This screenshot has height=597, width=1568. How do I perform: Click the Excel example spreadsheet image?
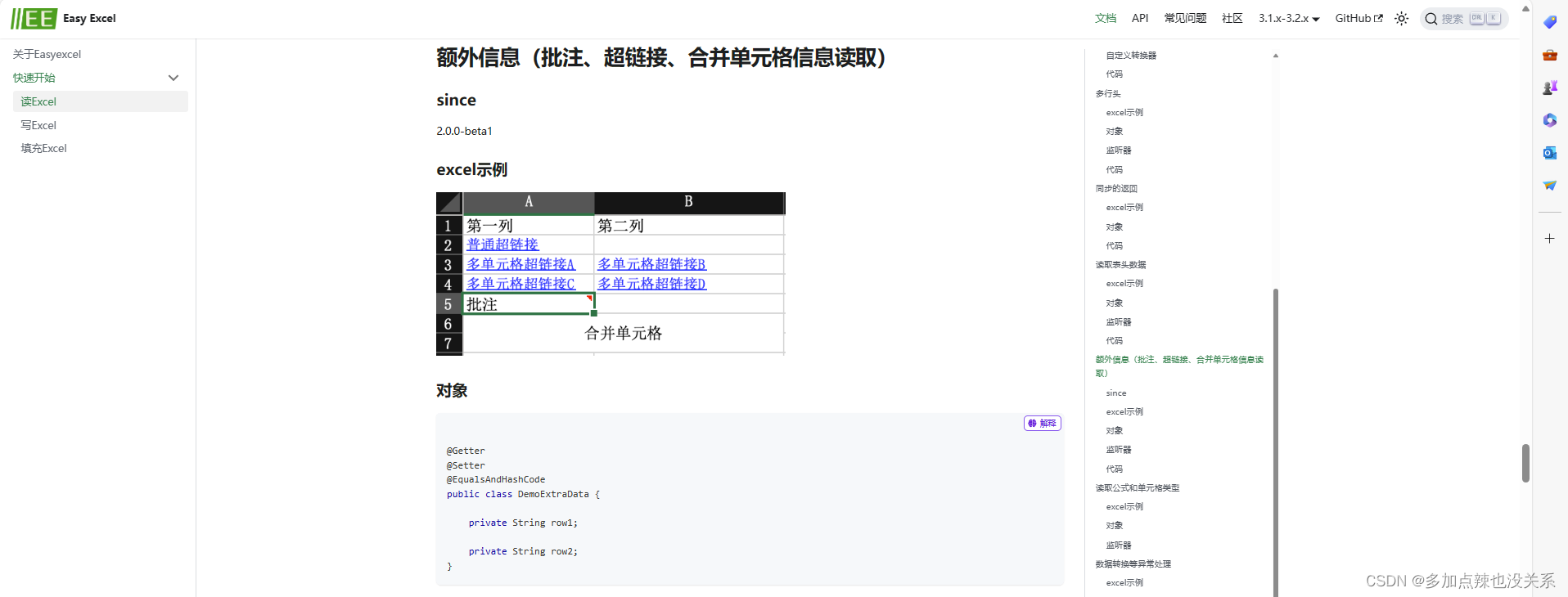(611, 273)
